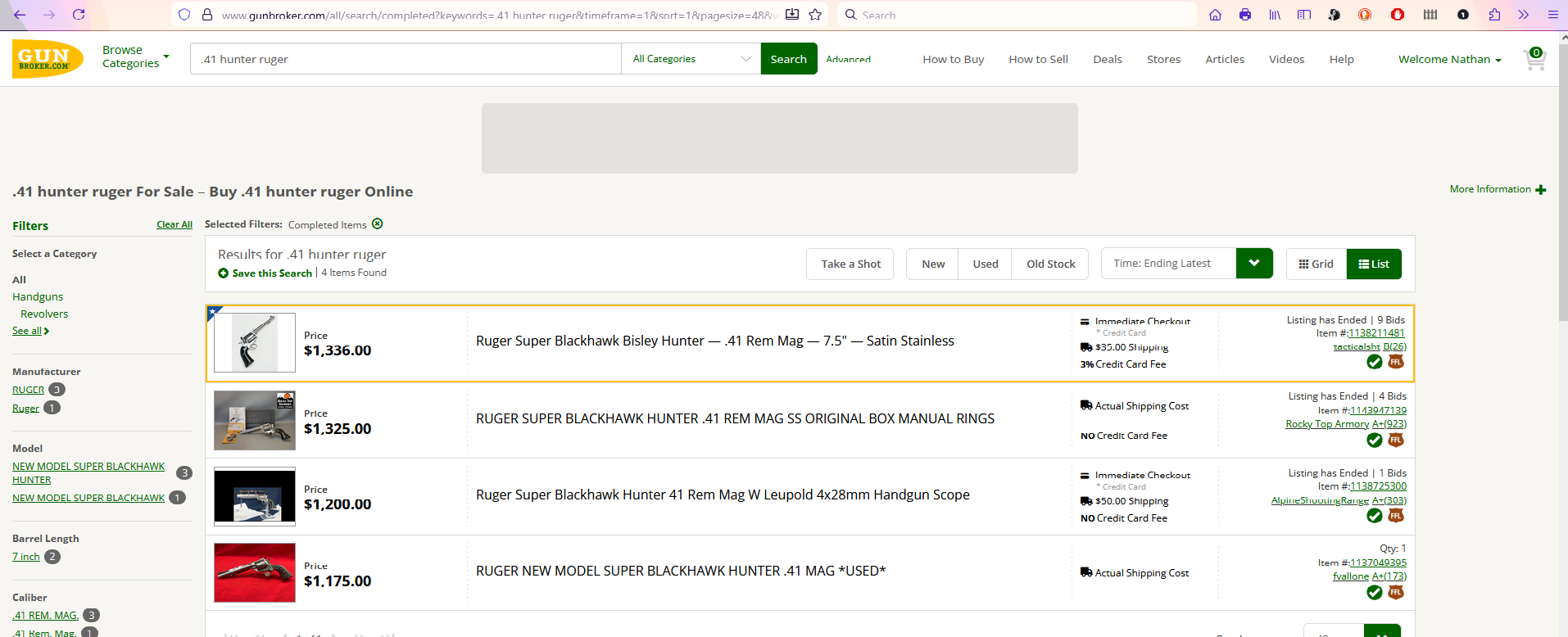
Task: Open the Articles nav item
Action: click(x=1225, y=59)
